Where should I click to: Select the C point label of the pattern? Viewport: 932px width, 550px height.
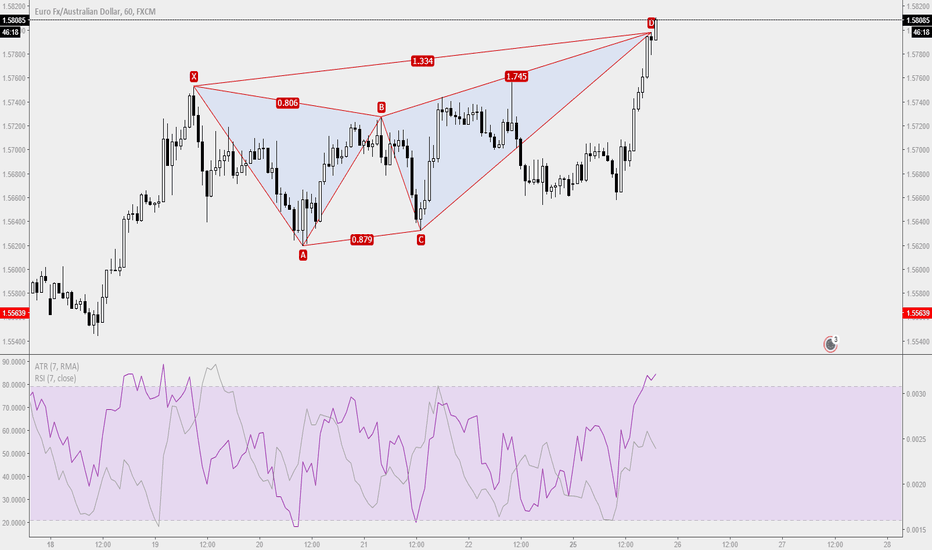[421, 240]
